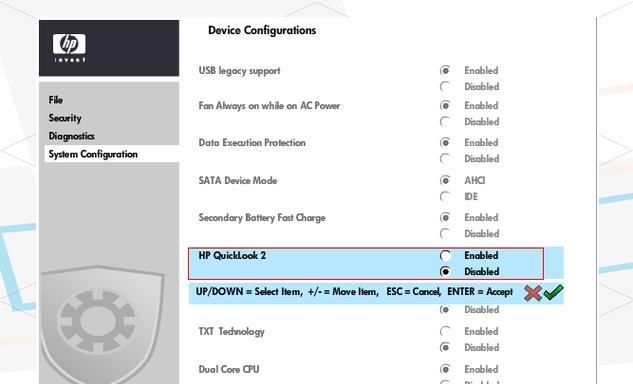This screenshot has width=633, height=384.
Task: Select Enabled for HP QuickLook 2
Action: point(445,256)
